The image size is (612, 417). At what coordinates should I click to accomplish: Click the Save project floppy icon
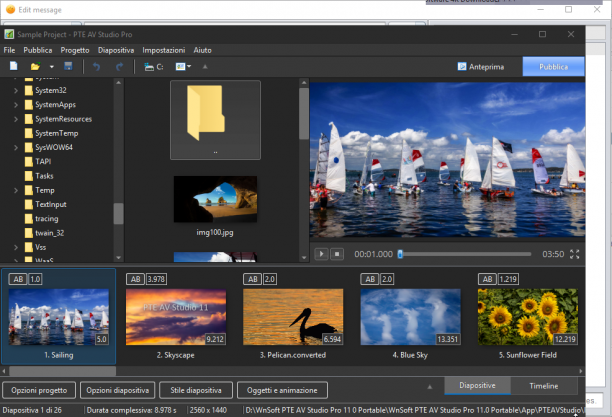(x=68, y=66)
